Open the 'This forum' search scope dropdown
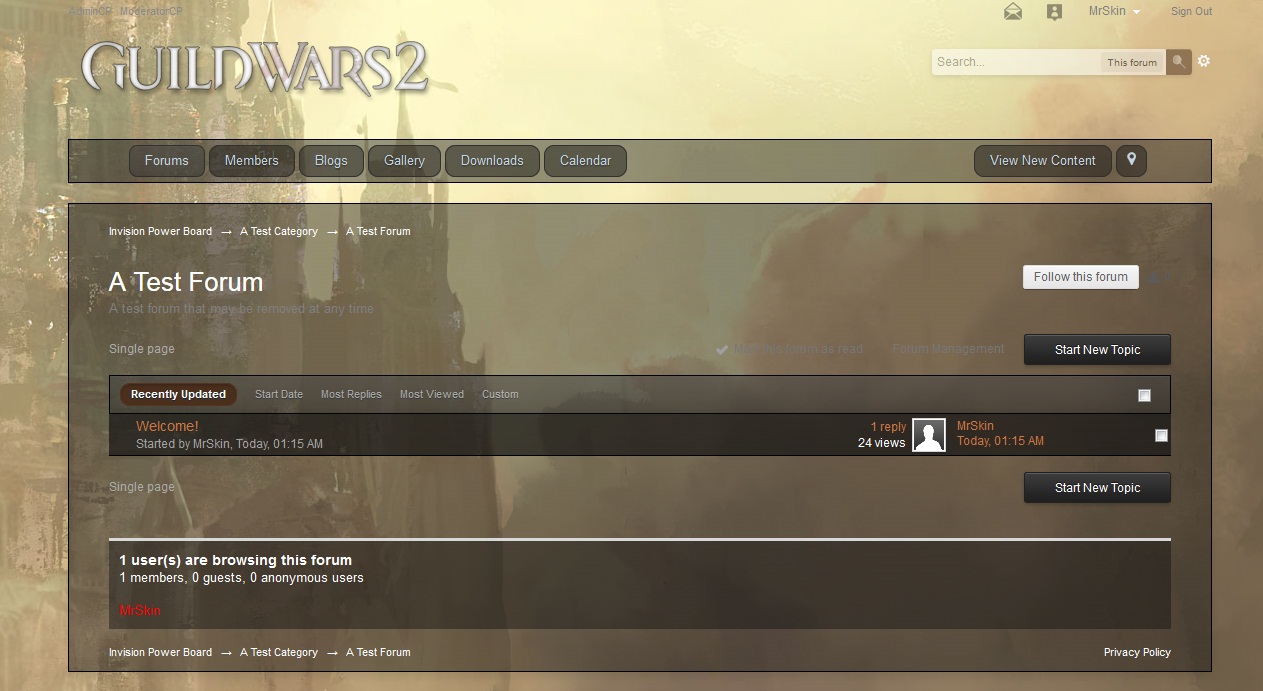Image resolution: width=1263 pixels, height=691 pixels. 1131,62
